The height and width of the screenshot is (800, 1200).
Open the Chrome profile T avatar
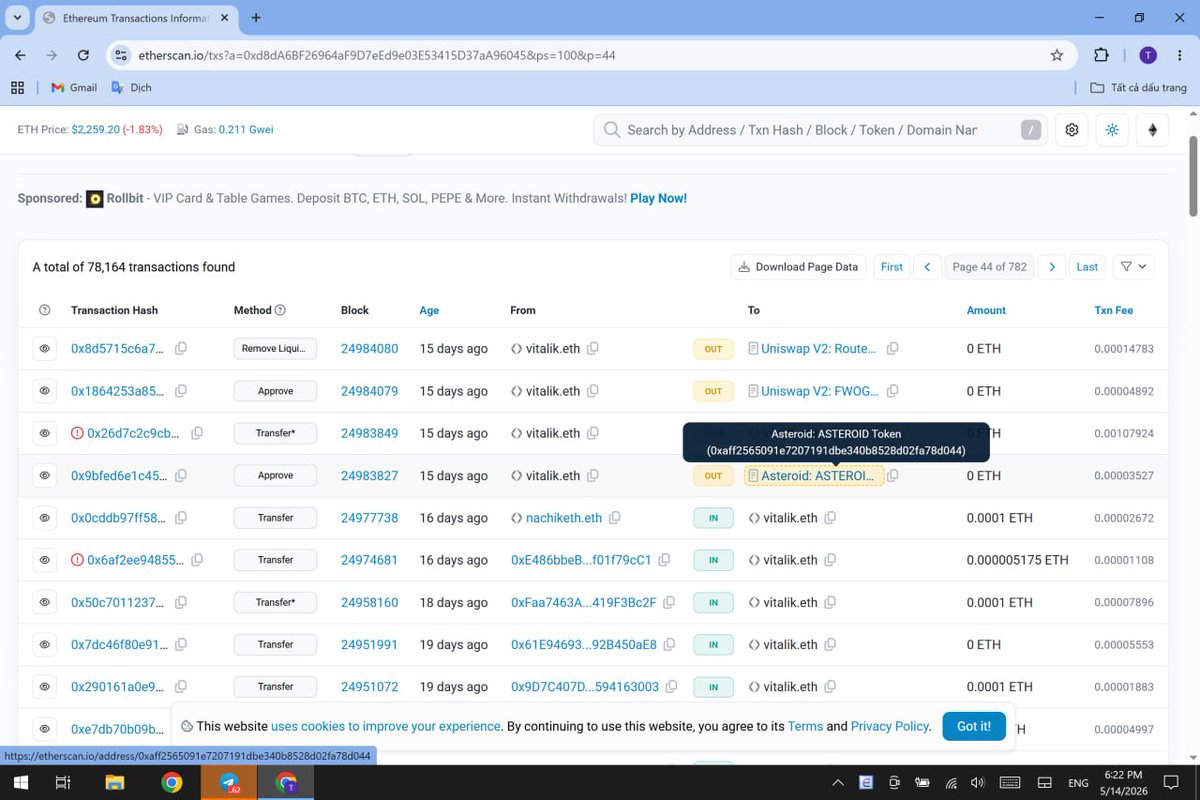1148,55
